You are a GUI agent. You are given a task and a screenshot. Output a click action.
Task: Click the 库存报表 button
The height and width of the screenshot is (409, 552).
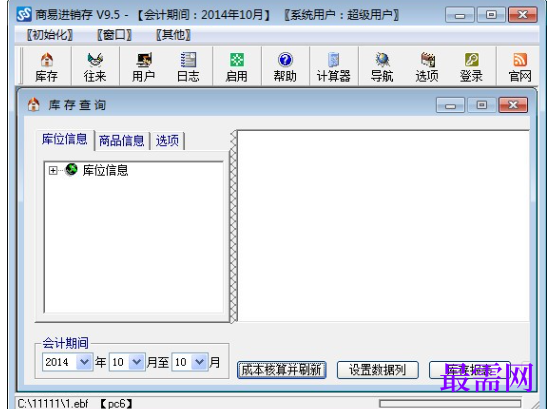pos(470,370)
